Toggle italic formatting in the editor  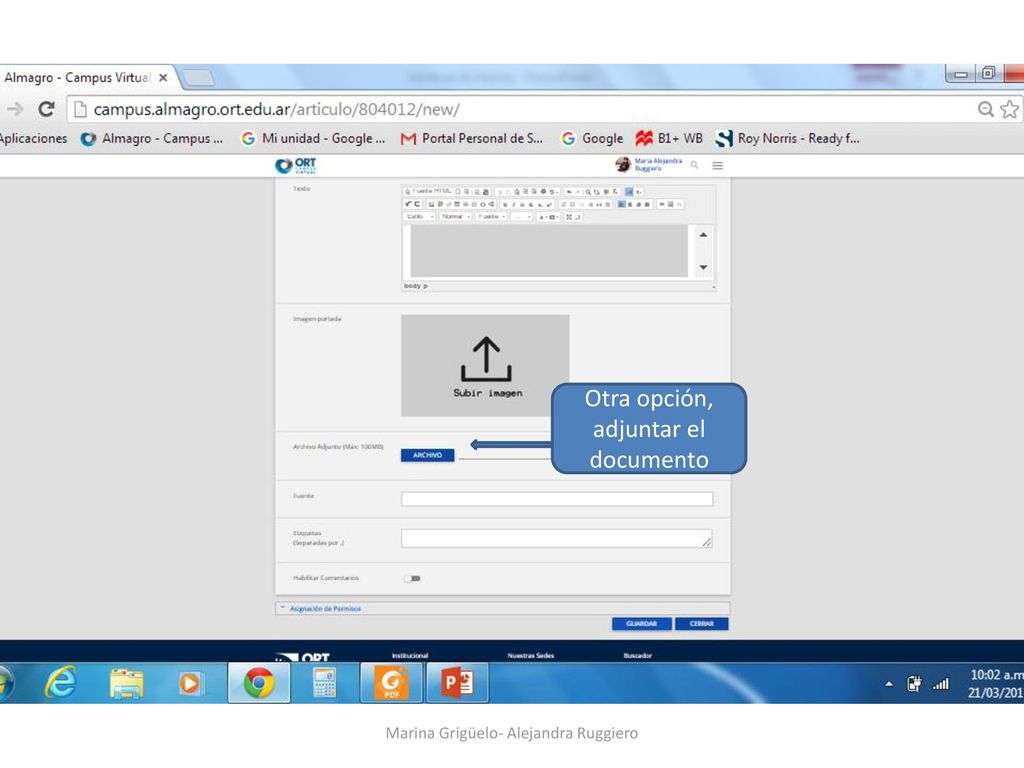tap(514, 204)
